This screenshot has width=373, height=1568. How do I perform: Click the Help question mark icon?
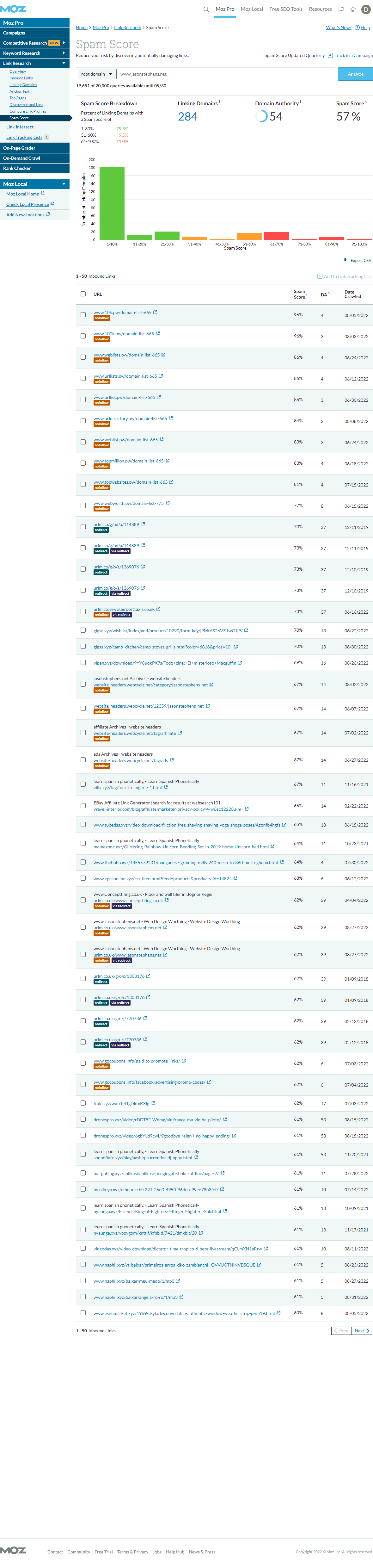pos(357,28)
